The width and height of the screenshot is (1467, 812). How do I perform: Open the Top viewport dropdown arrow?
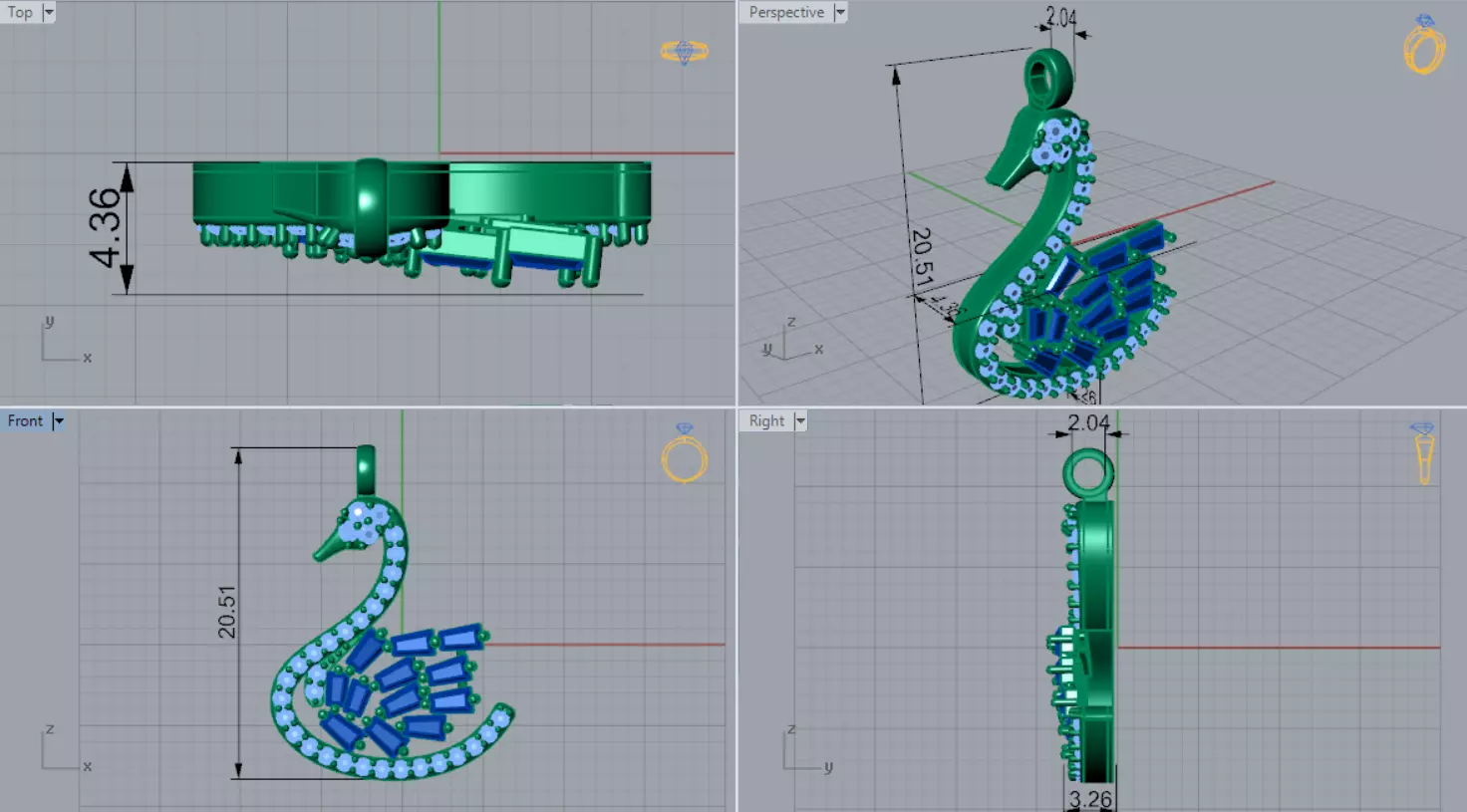[x=49, y=12]
